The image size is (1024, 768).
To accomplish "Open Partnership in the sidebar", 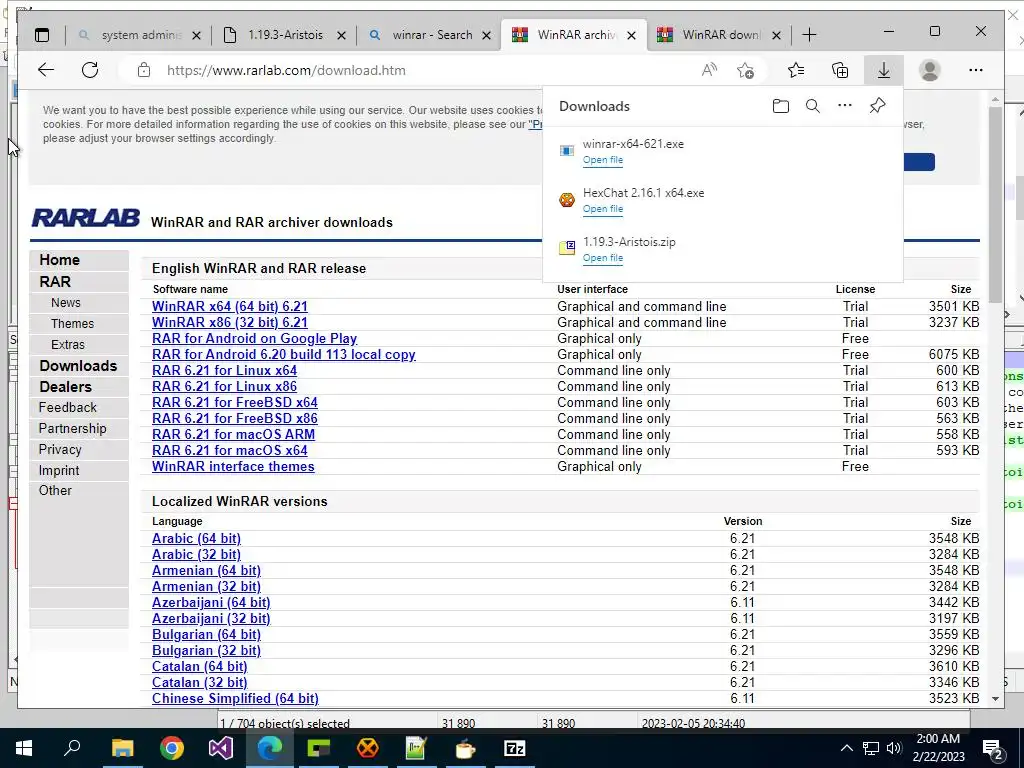I will [72, 428].
